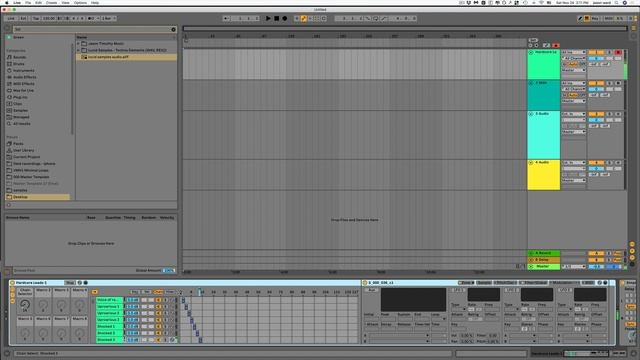This screenshot has width=640, height=360.
Task: Click the Hide button in chain list
Action: click(170, 292)
